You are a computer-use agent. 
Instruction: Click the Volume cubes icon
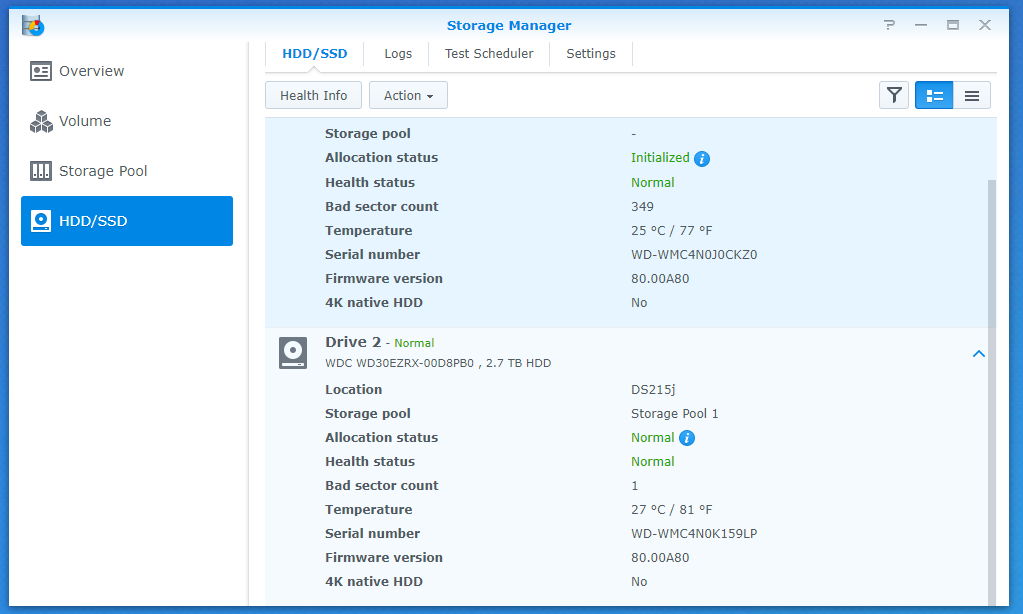pyautogui.click(x=41, y=121)
